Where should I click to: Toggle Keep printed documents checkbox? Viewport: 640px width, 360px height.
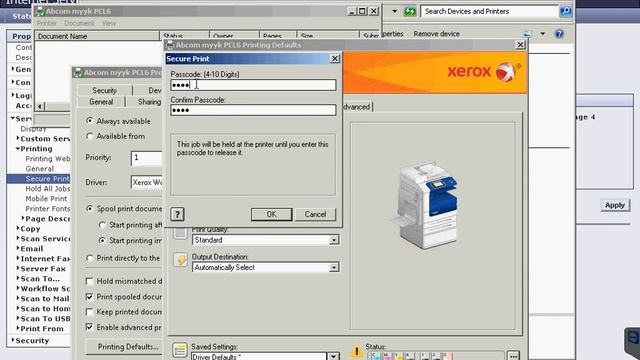(89, 312)
